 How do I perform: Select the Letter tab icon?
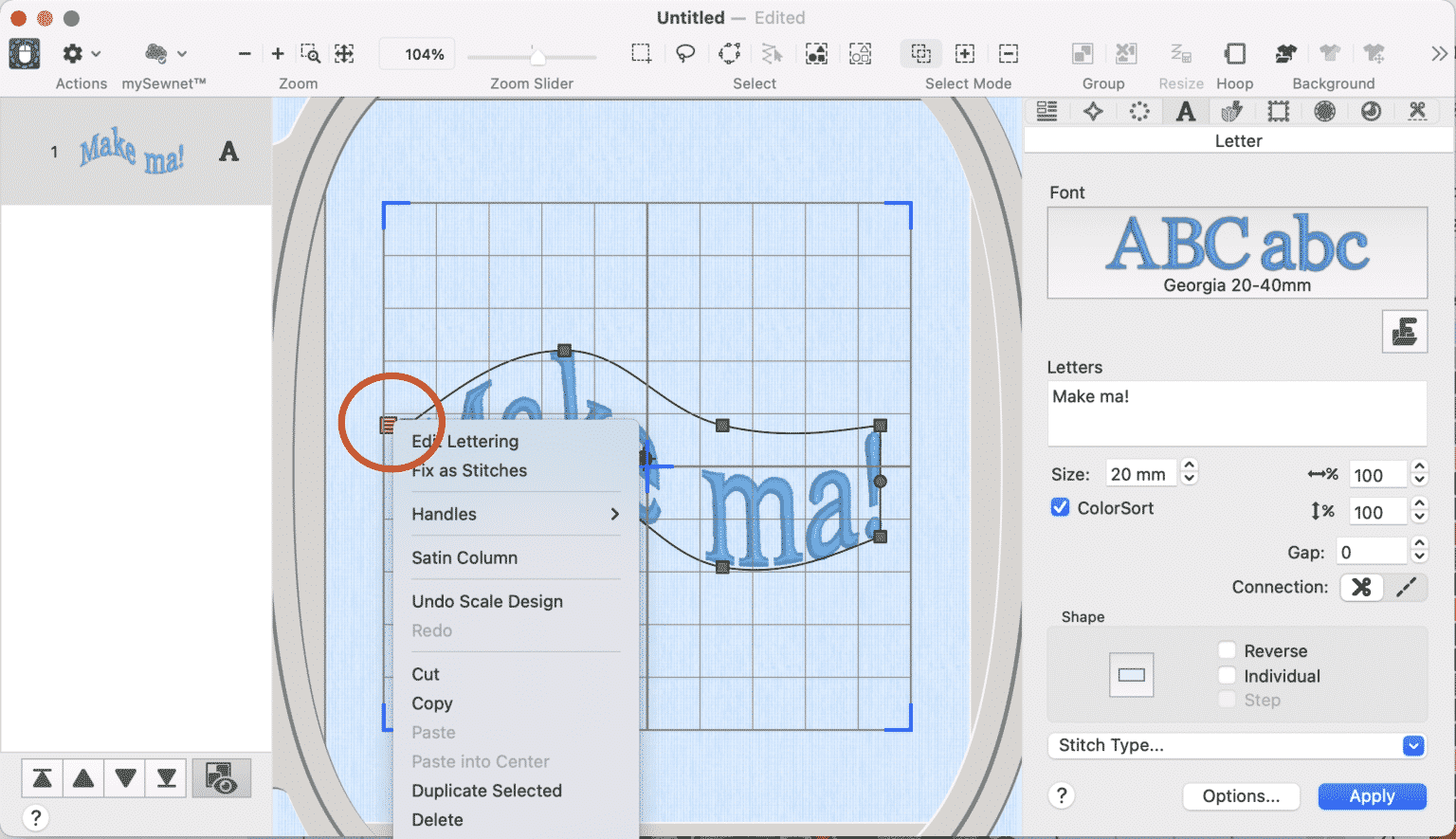(1185, 112)
